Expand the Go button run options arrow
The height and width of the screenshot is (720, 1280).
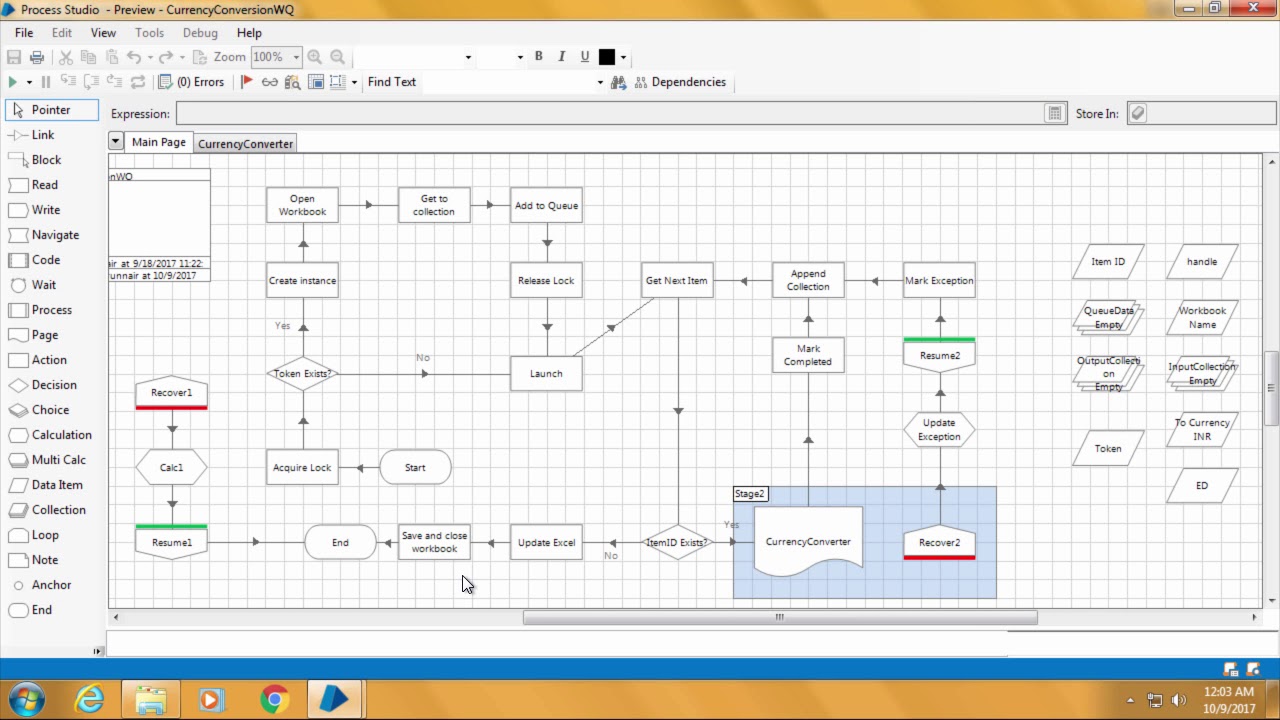tap(29, 82)
